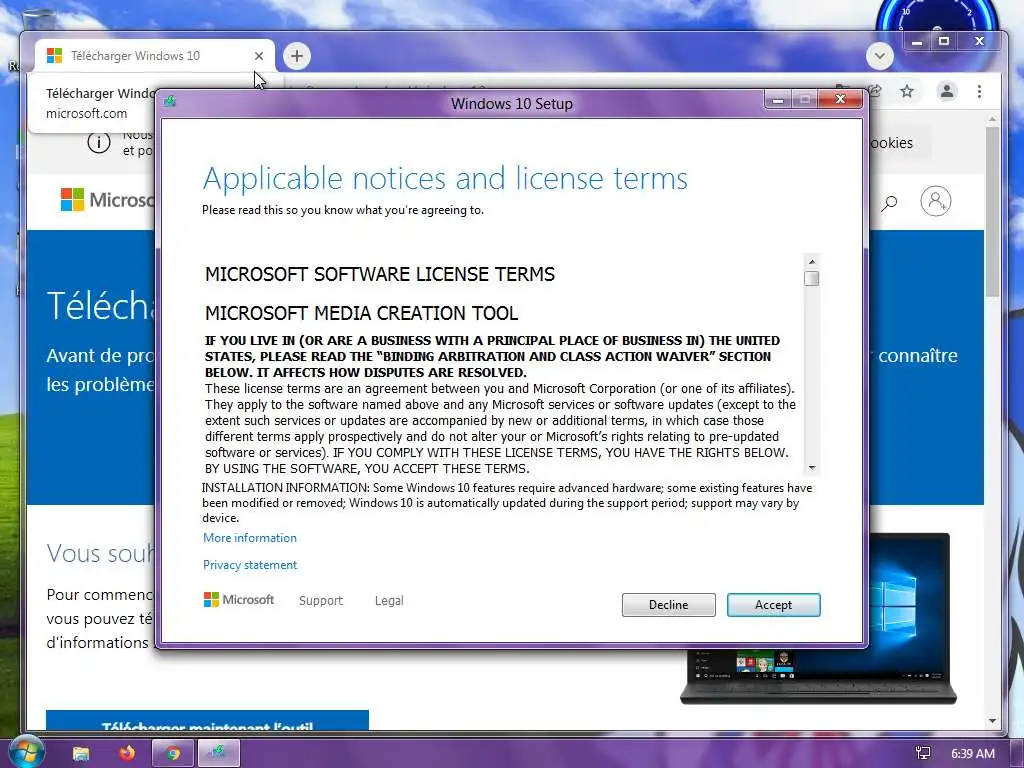Click Télécharger maintenant l'outil button

click(208, 720)
